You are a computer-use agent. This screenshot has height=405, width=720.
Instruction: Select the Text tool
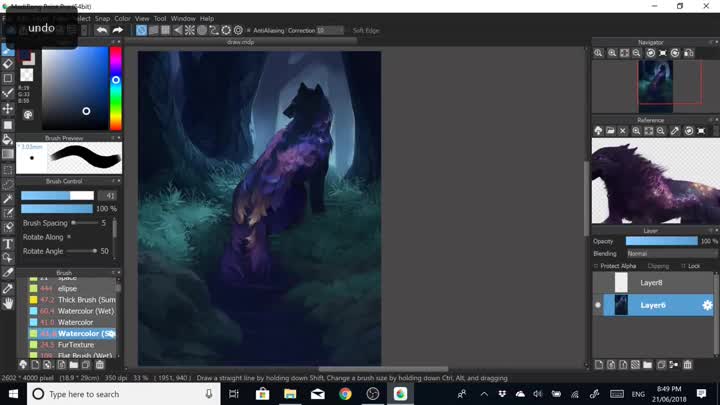coord(8,243)
